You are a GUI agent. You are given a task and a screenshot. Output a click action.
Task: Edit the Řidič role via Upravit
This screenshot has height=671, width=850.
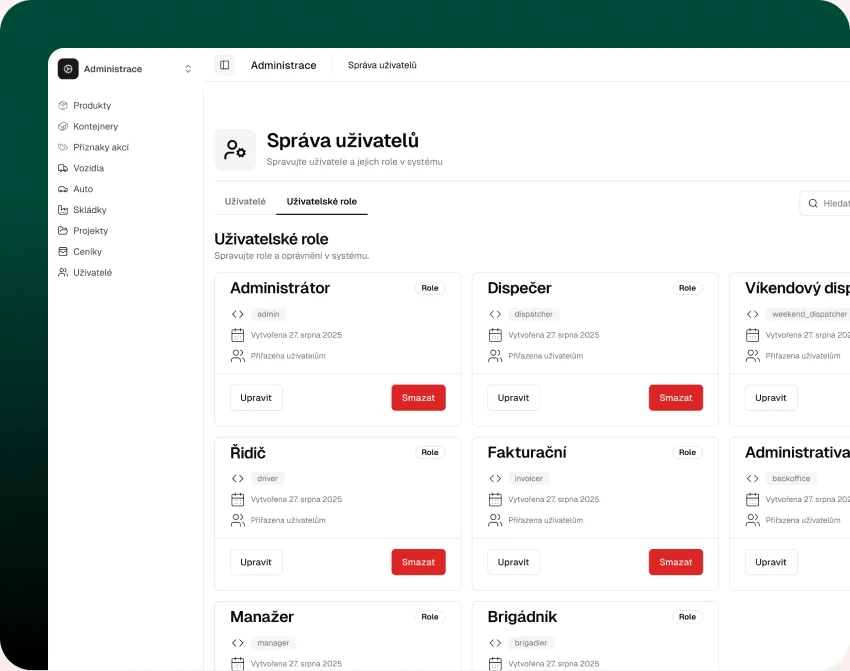(256, 562)
